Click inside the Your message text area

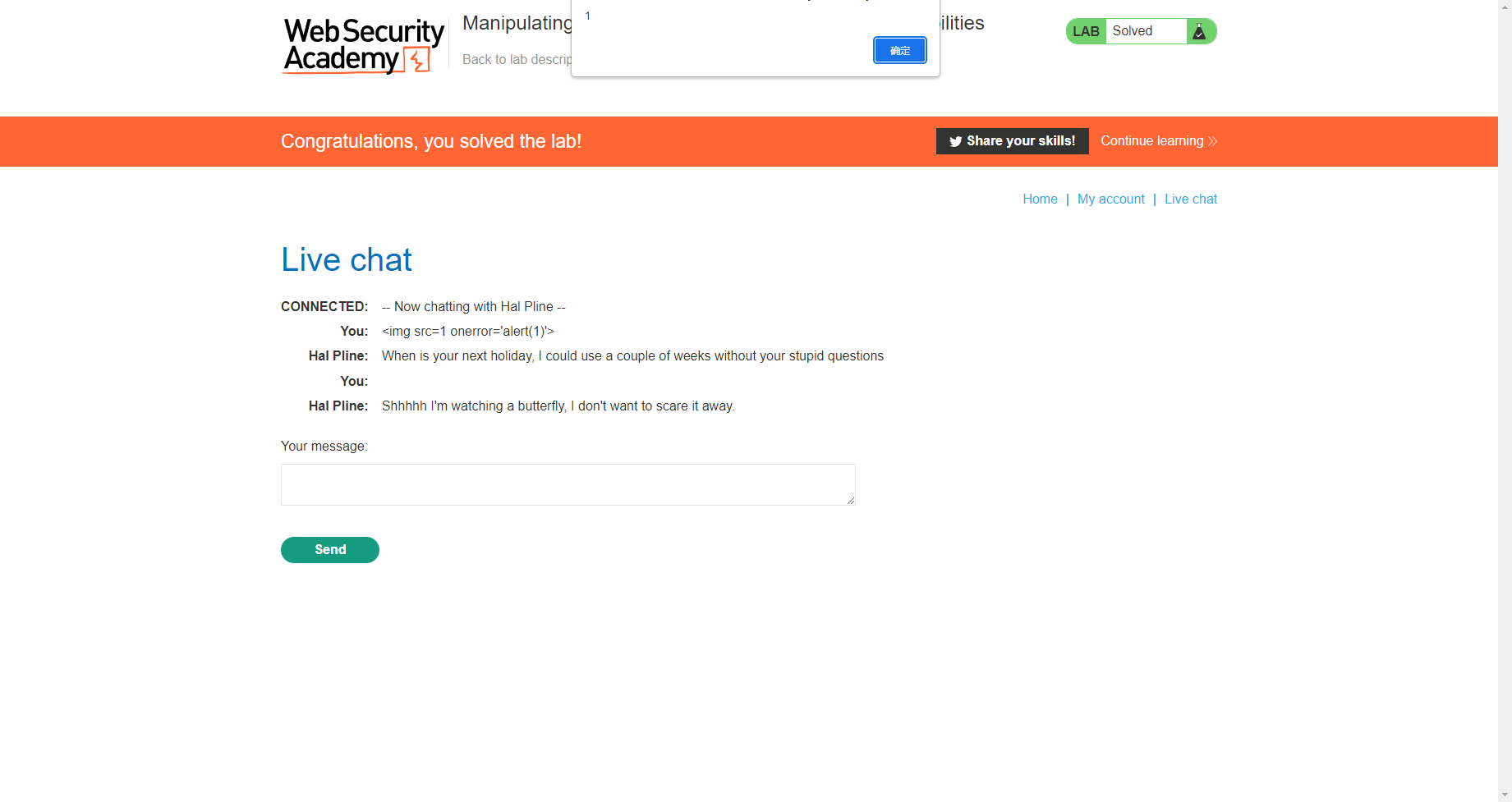click(x=568, y=484)
